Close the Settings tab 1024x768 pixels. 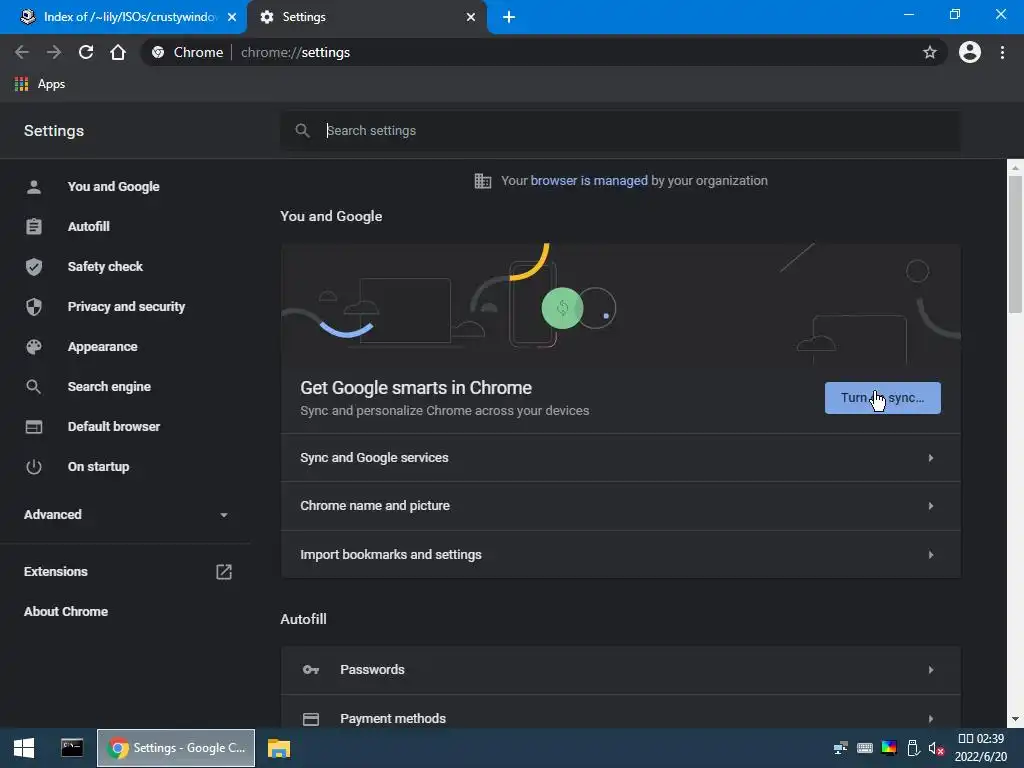471,17
